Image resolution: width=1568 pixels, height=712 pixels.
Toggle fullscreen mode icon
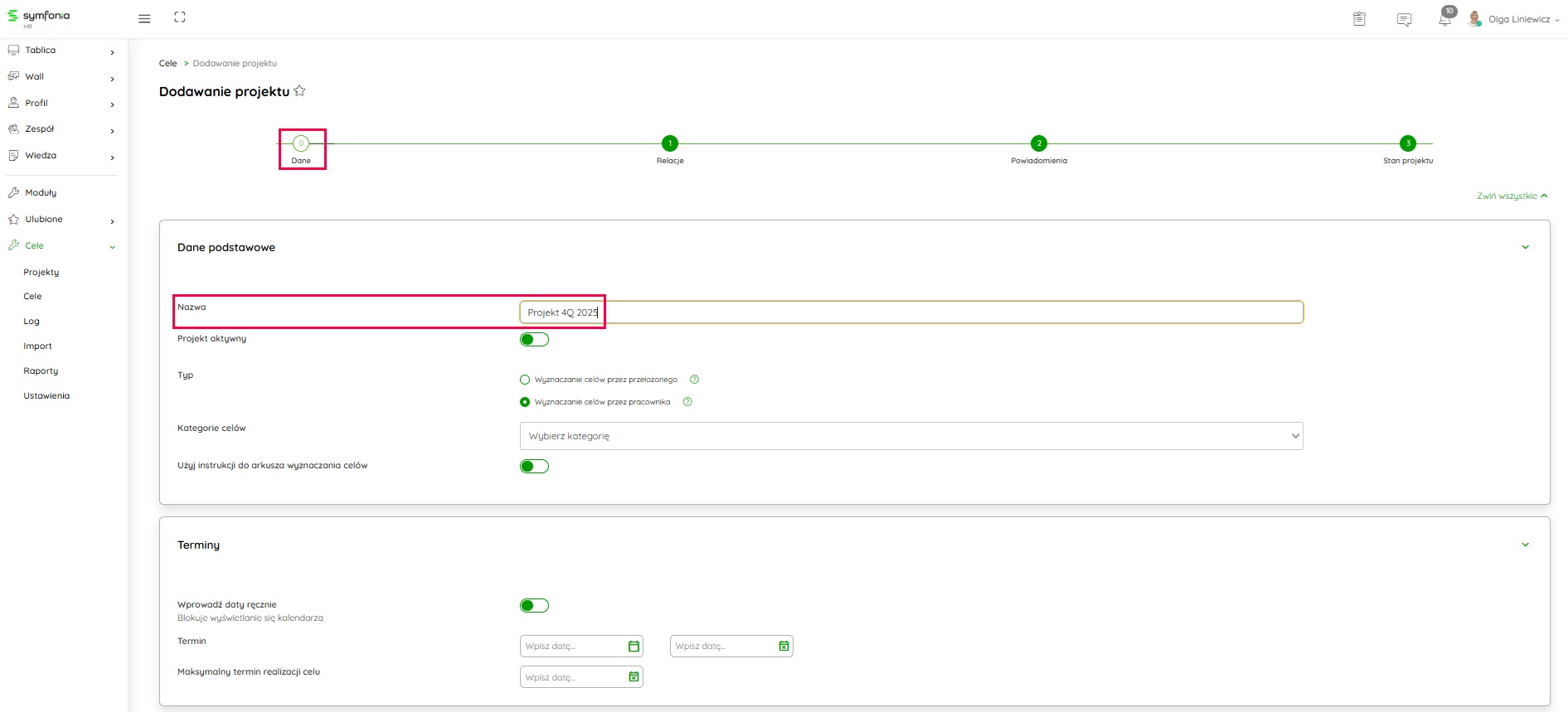coord(180,17)
